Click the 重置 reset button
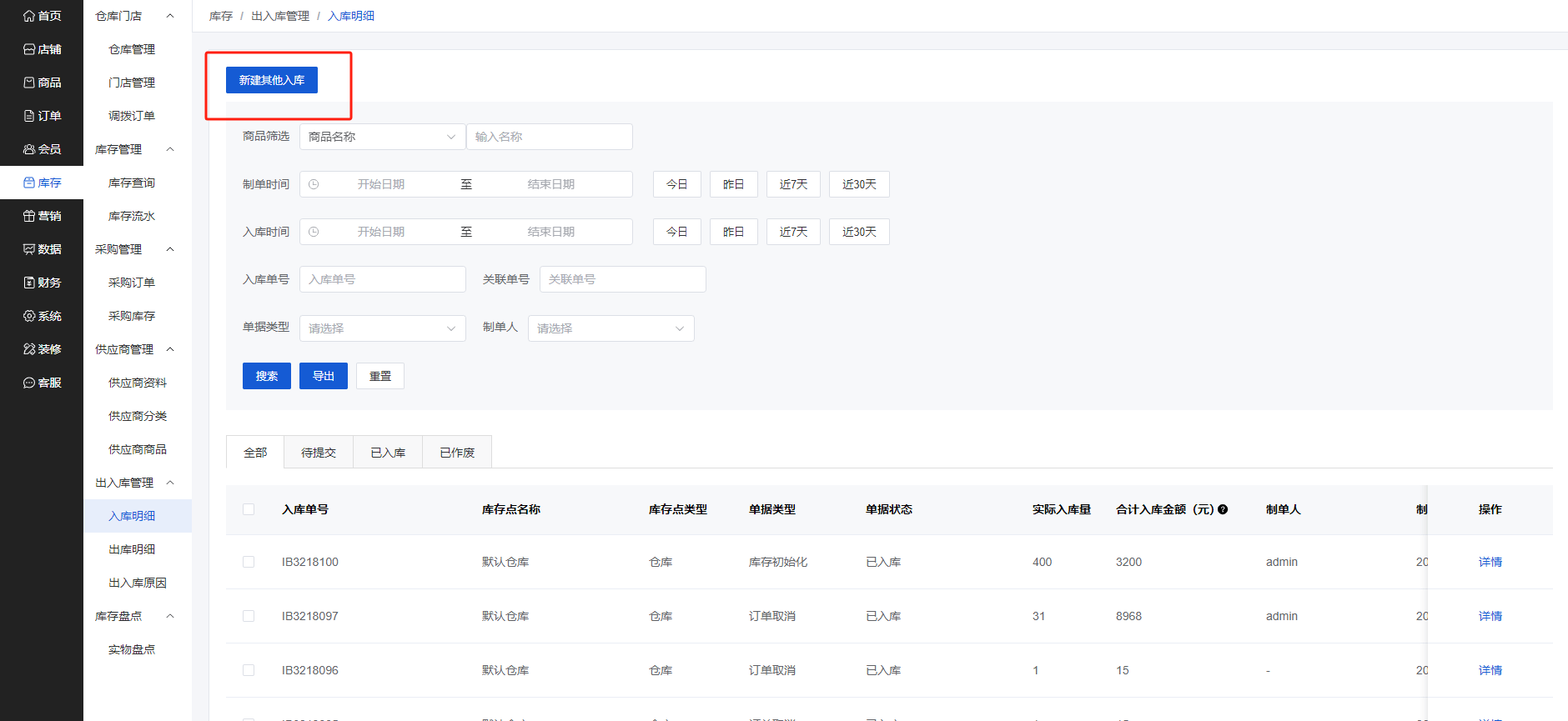 coord(380,376)
